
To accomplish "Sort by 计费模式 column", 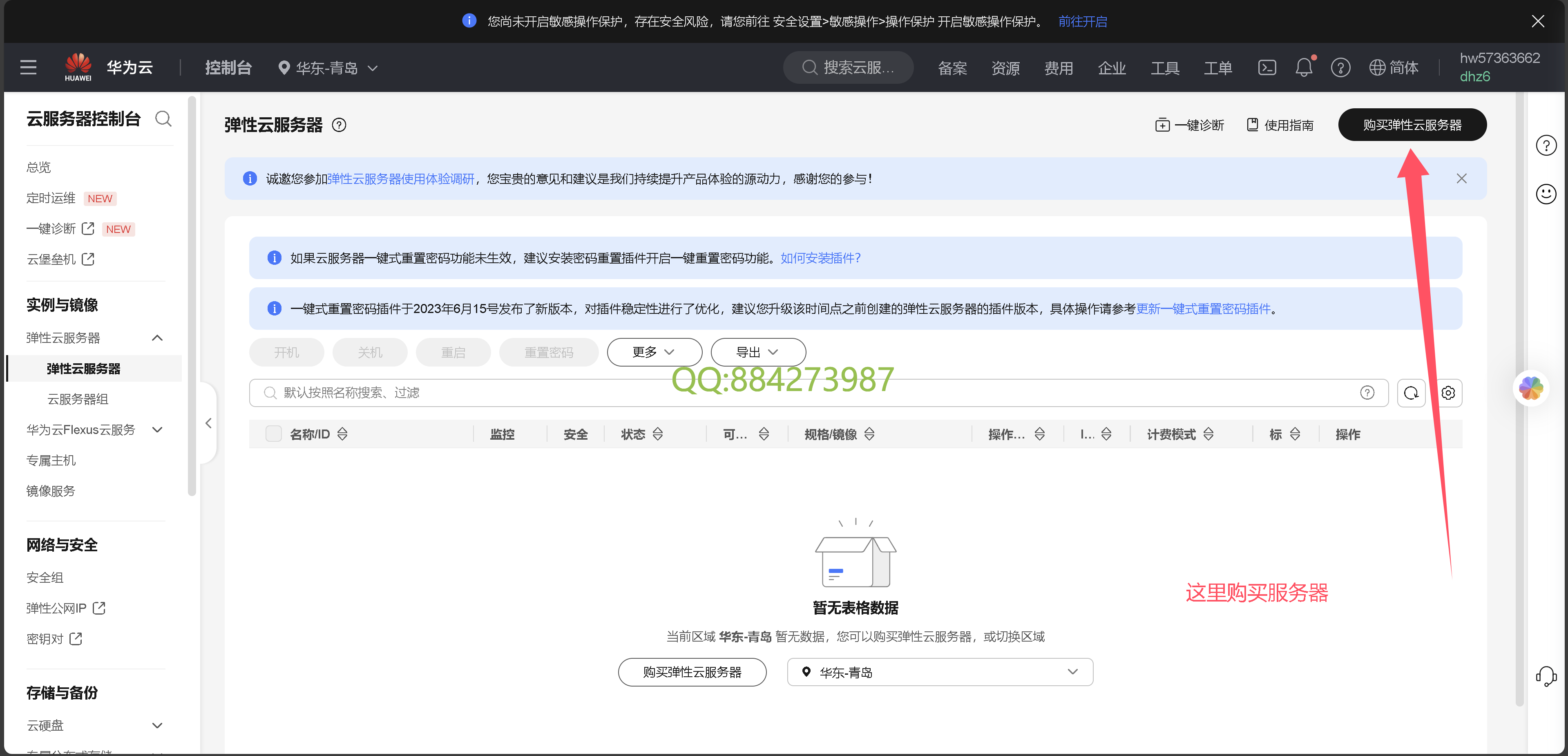I will click(1208, 434).
